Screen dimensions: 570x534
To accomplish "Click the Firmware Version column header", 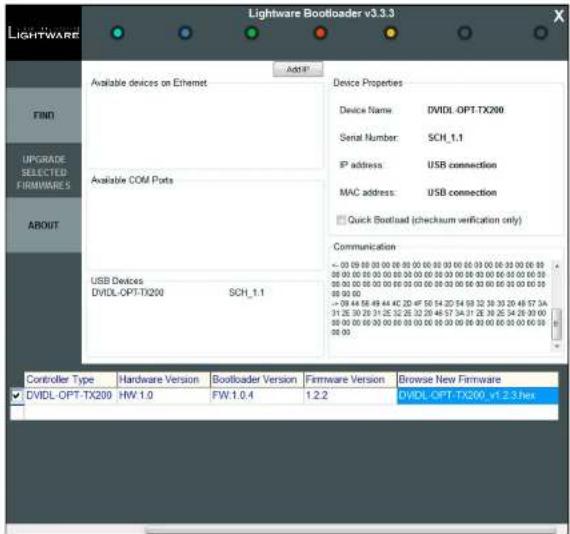I will point(350,380).
